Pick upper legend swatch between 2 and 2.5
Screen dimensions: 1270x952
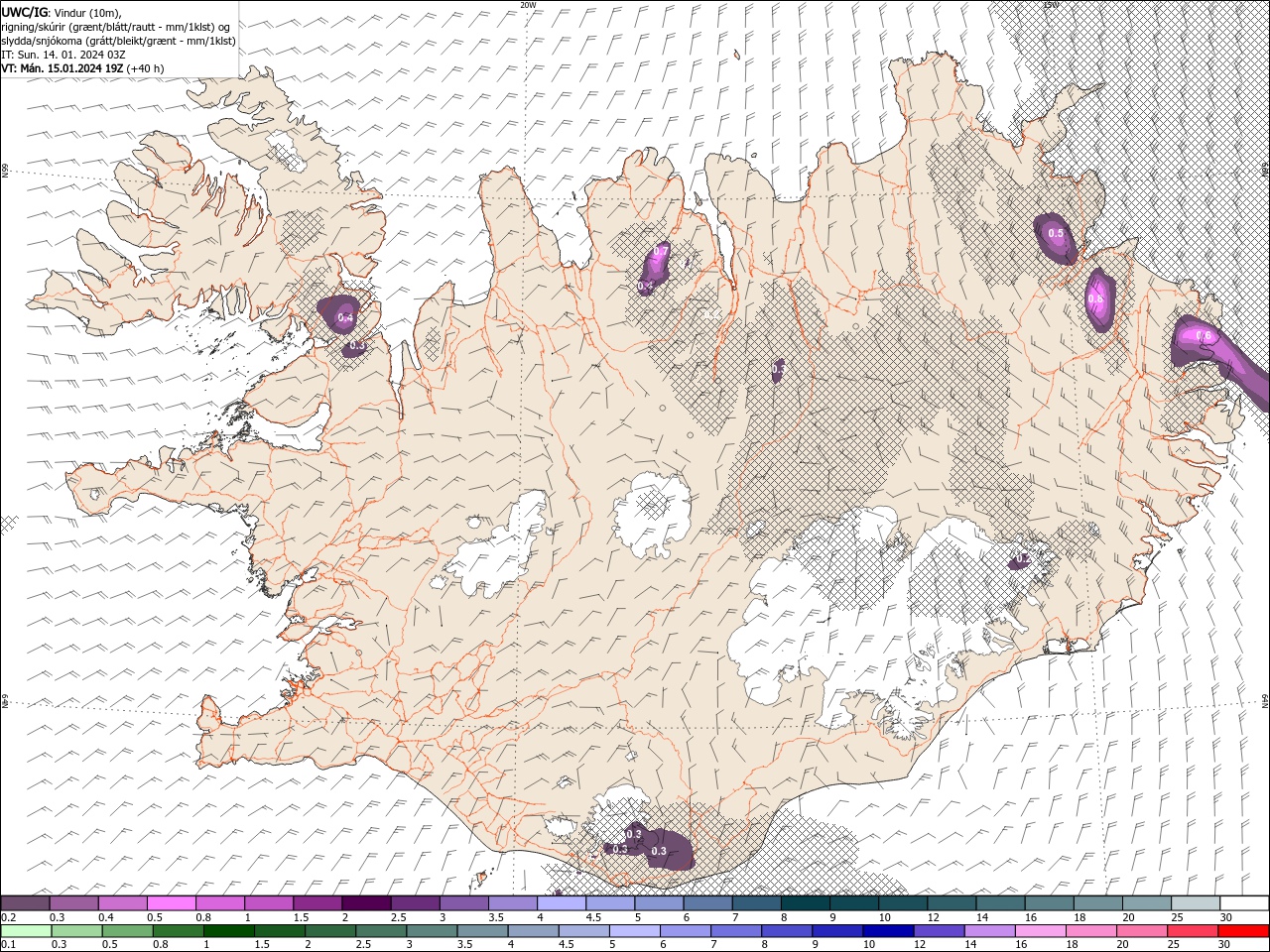[x=365, y=903]
